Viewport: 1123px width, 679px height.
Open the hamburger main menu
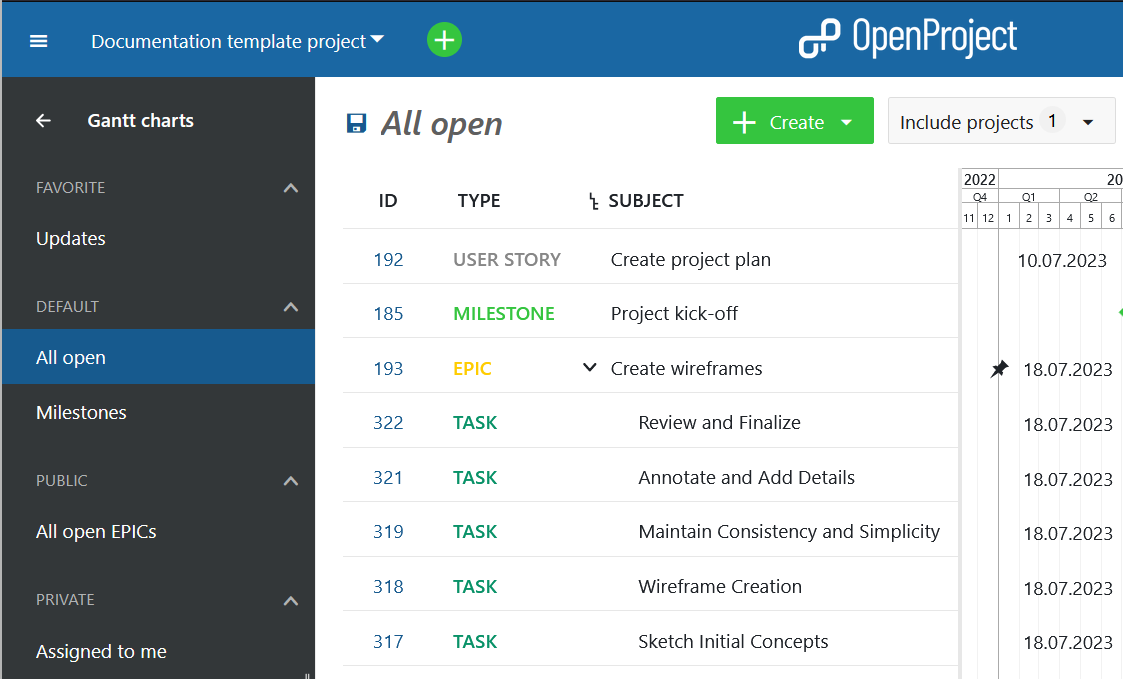(x=39, y=41)
